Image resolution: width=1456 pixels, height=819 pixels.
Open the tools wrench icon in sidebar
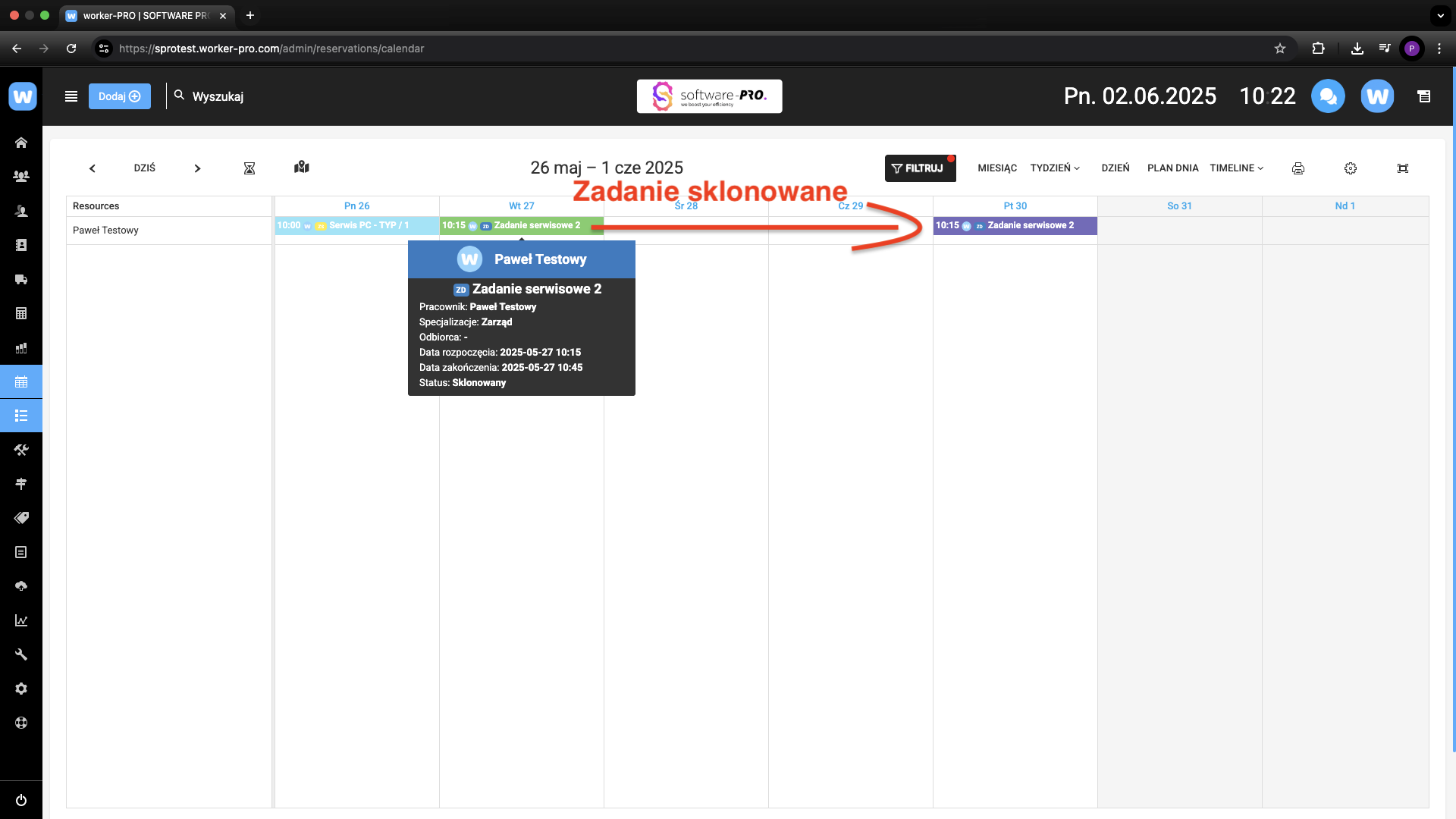21,654
